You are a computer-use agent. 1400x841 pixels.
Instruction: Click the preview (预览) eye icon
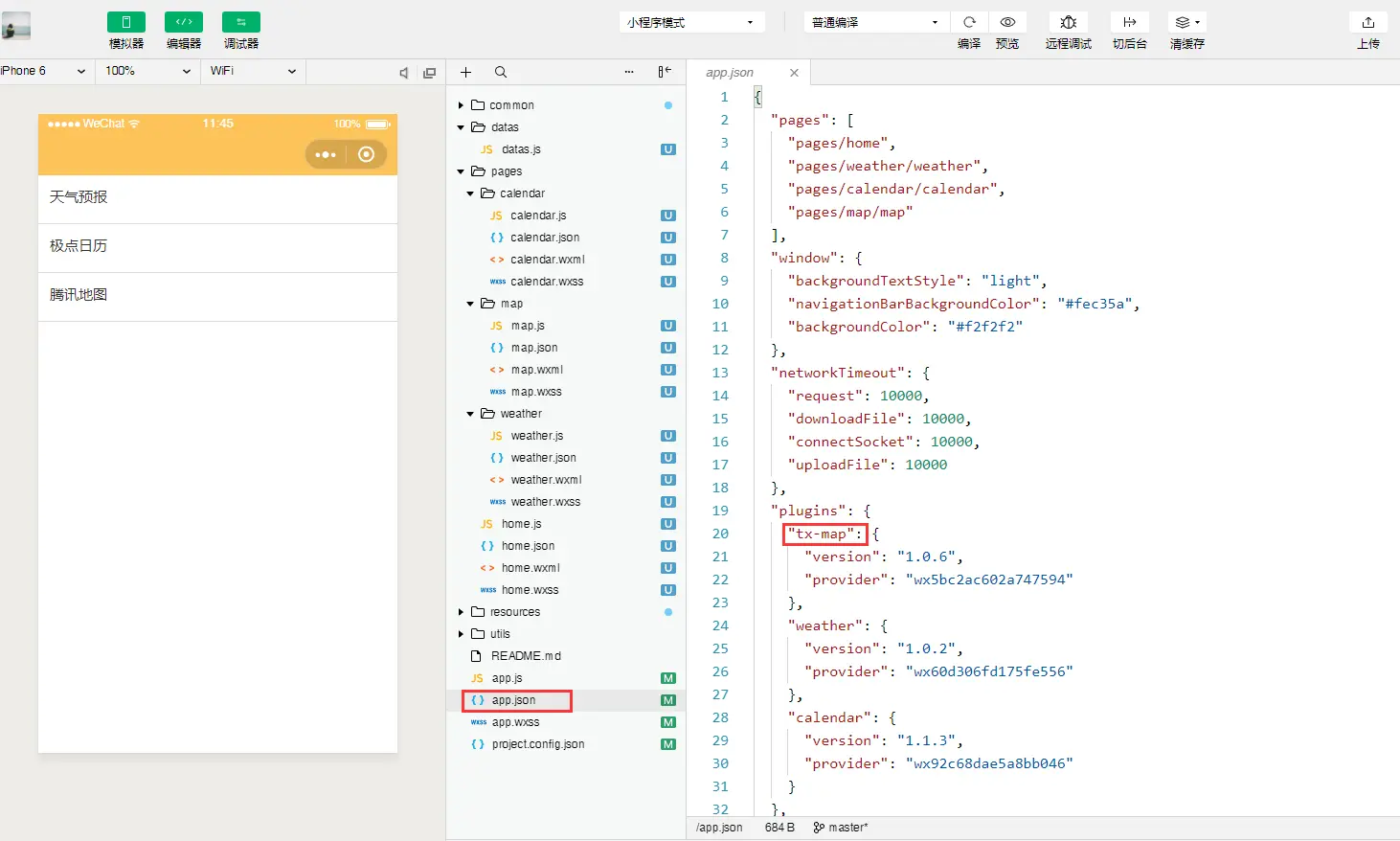(1007, 22)
